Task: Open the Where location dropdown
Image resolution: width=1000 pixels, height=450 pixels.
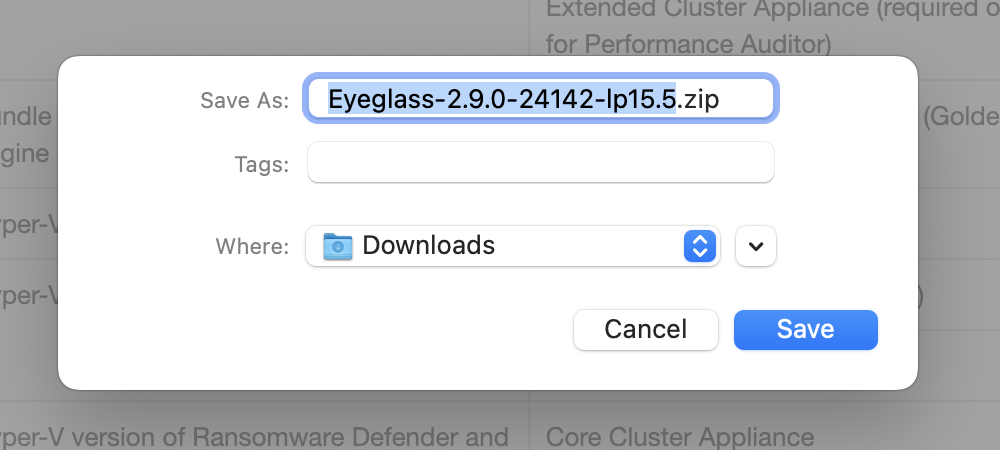Action: pos(512,245)
